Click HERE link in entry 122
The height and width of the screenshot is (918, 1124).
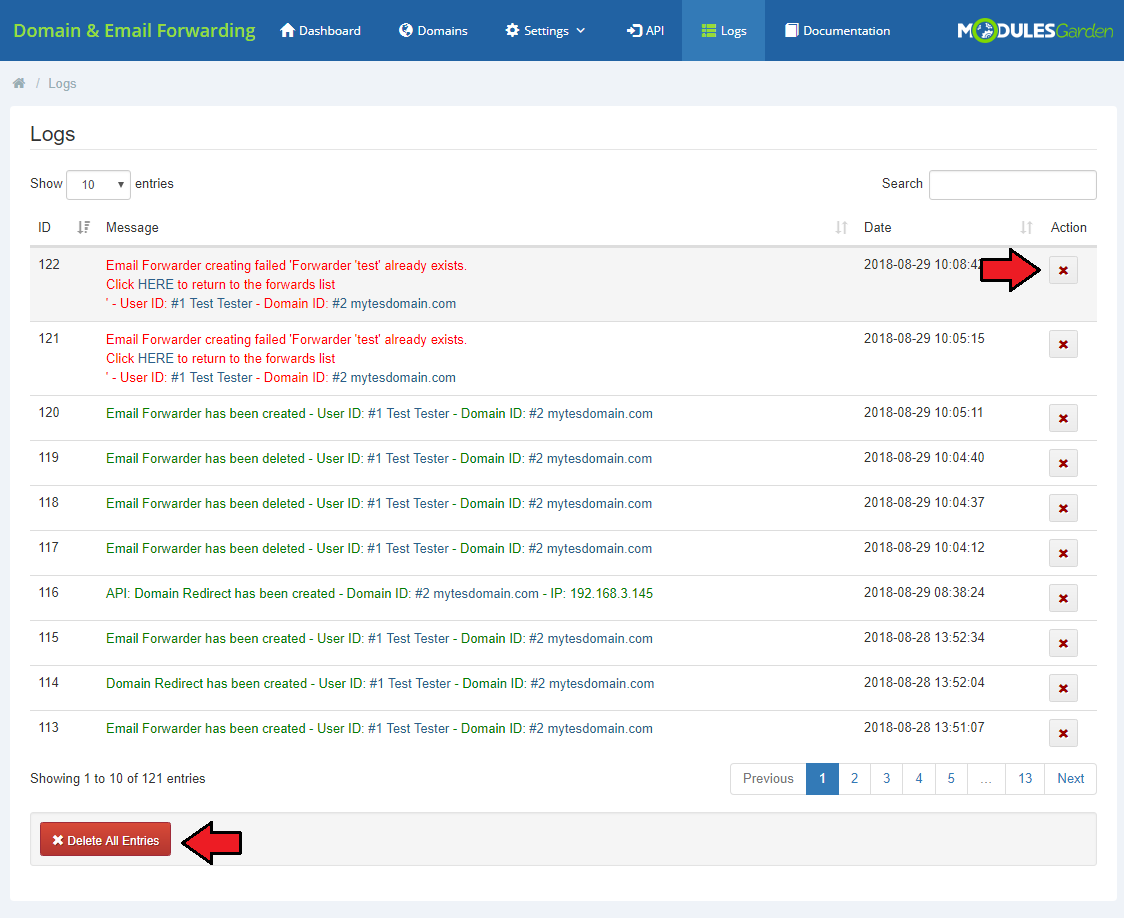(156, 285)
